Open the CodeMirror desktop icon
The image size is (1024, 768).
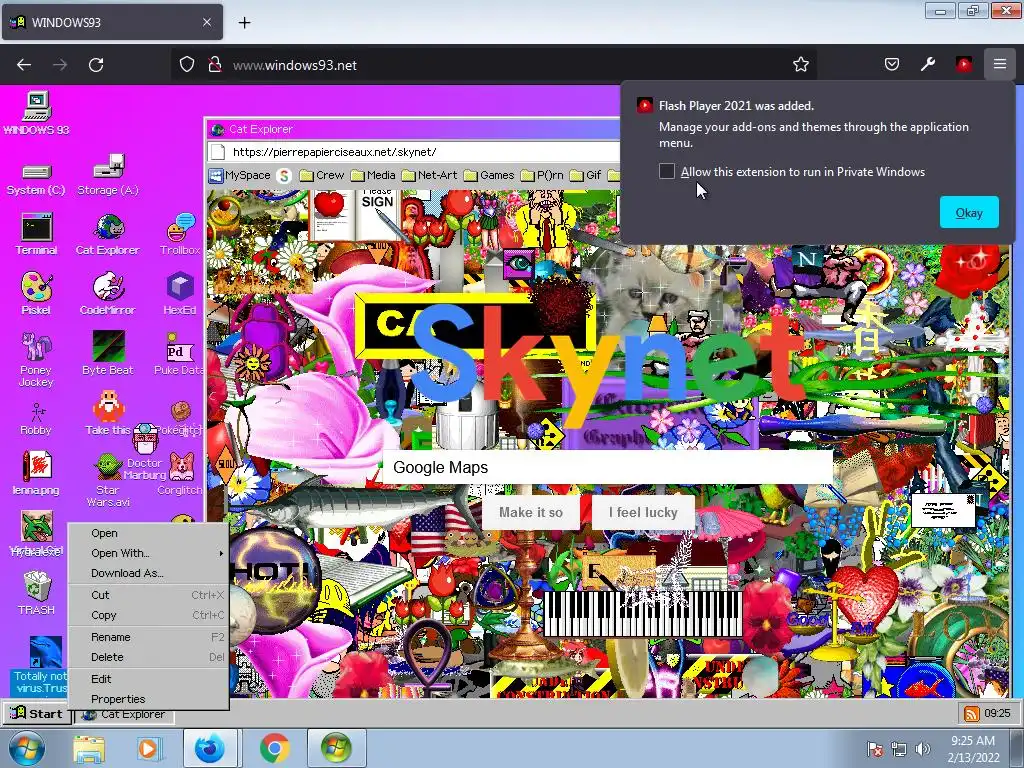(x=108, y=294)
